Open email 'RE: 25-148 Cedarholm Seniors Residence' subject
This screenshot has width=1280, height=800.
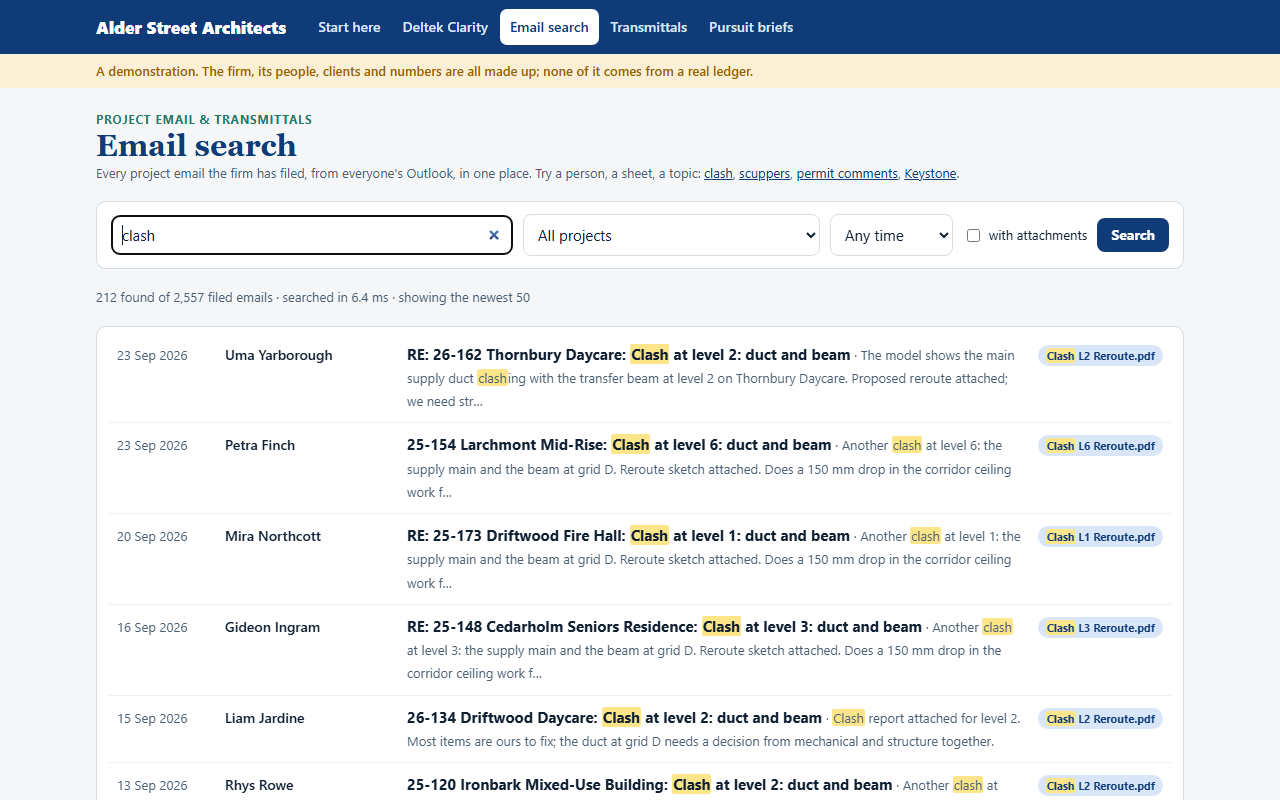click(664, 627)
